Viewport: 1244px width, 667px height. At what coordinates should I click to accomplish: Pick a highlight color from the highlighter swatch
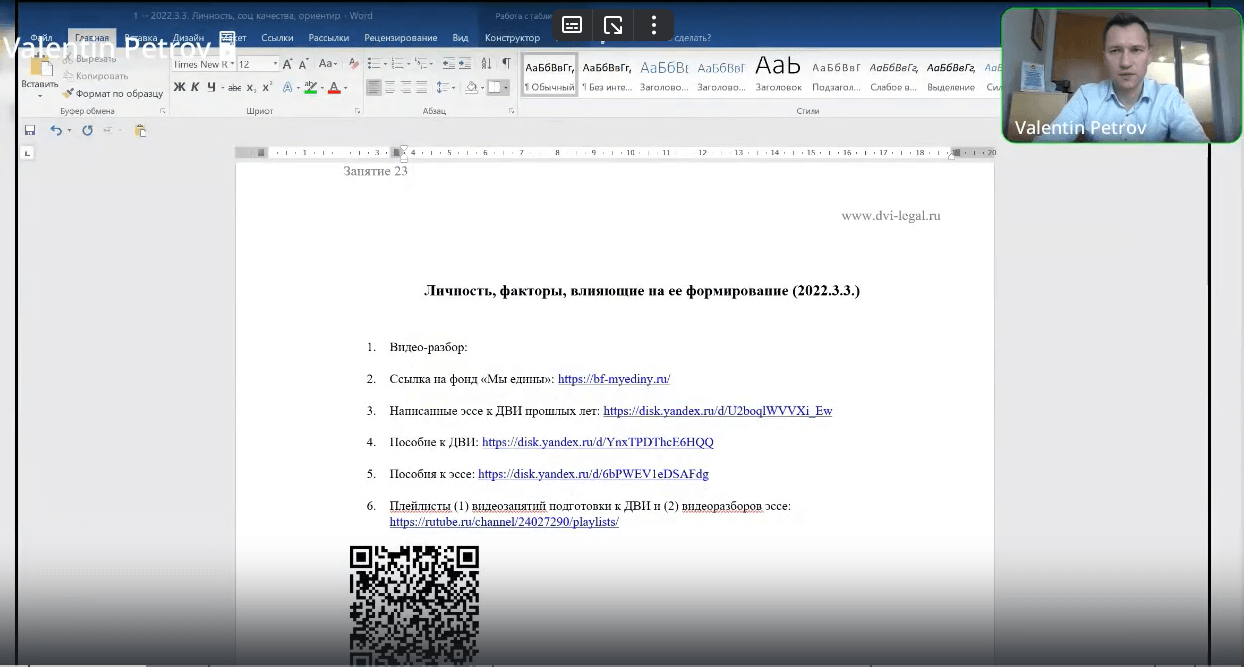[x=311, y=88]
